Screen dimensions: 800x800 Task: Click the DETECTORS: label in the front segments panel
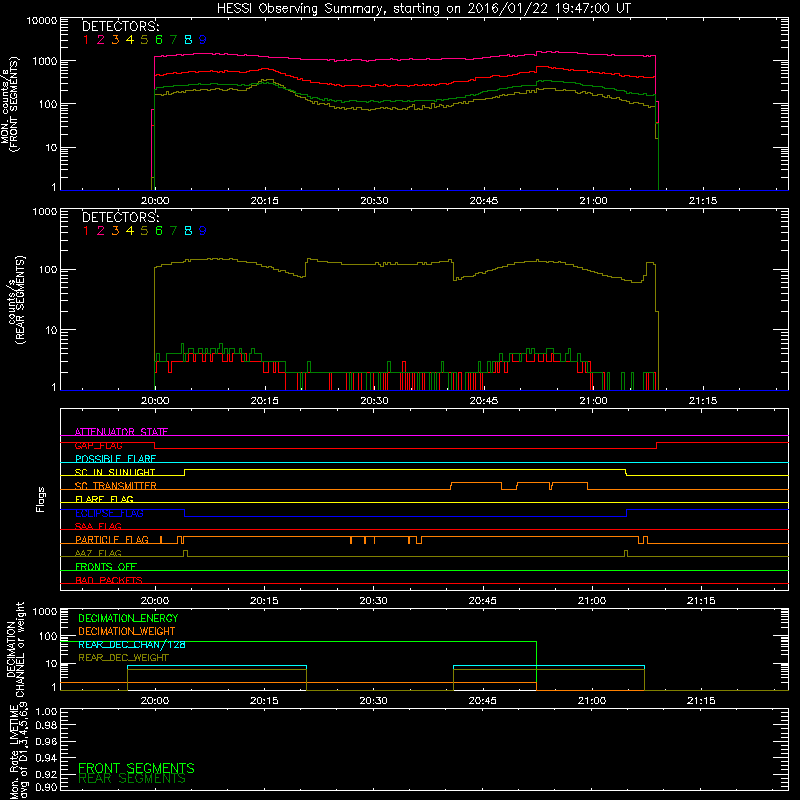click(121, 26)
